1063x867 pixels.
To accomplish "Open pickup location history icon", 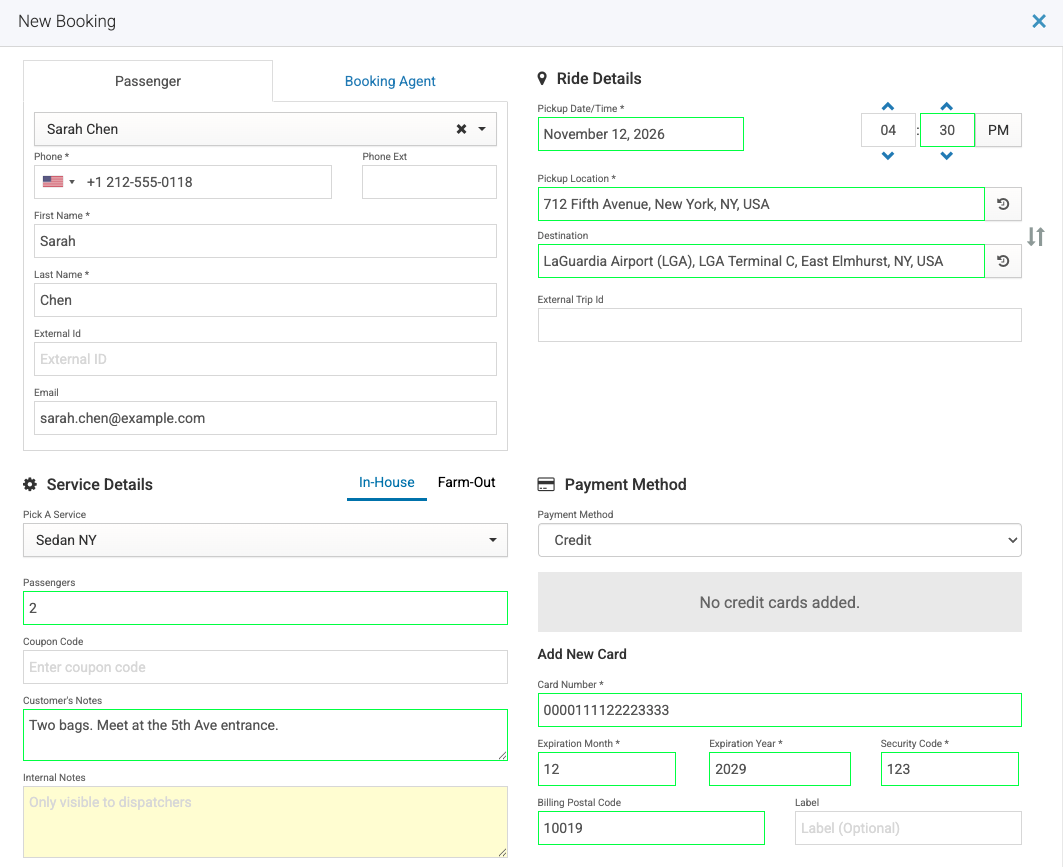I will pos(1003,204).
